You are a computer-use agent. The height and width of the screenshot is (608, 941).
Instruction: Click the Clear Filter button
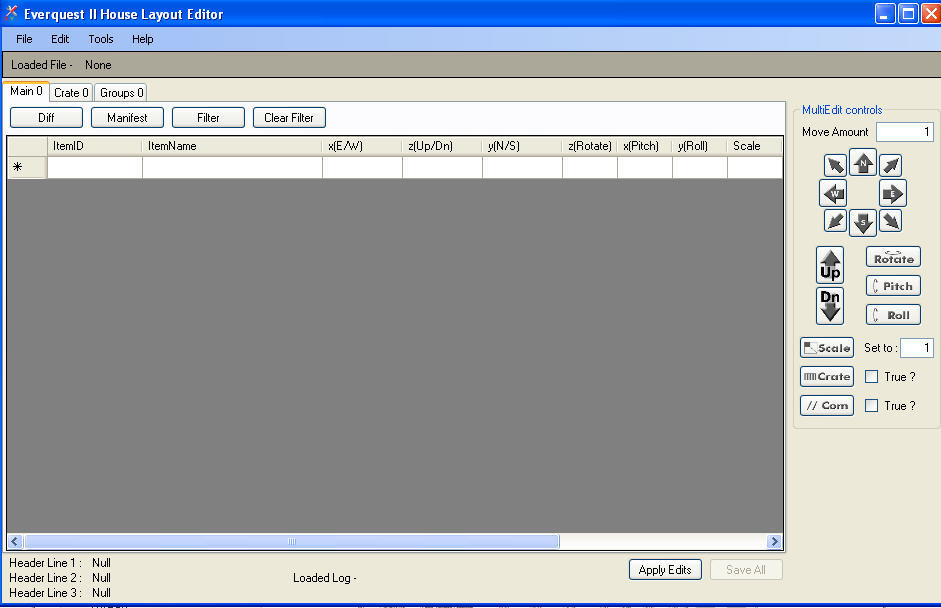pos(289,118)
